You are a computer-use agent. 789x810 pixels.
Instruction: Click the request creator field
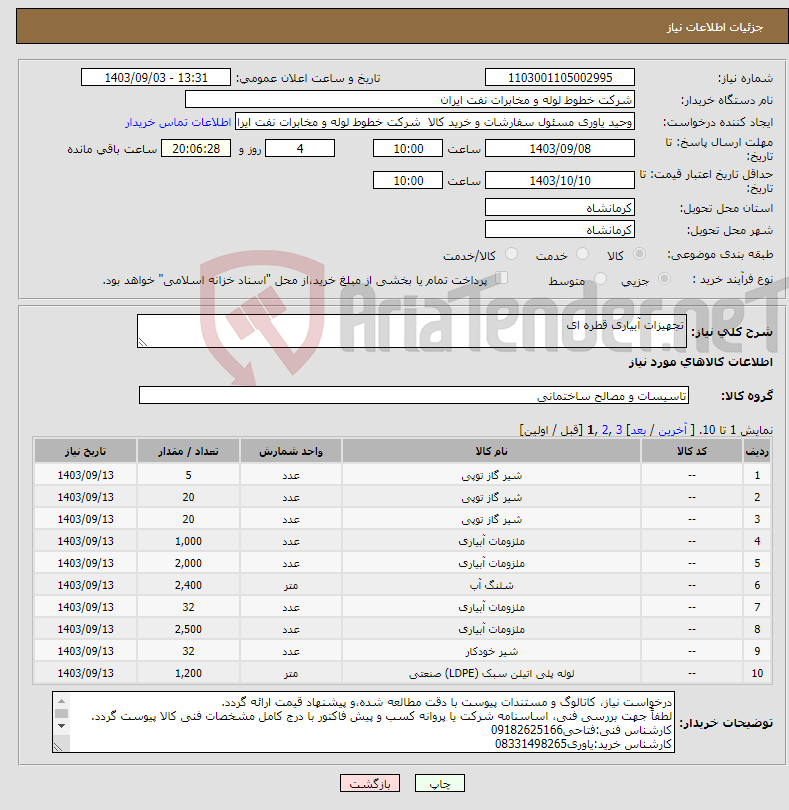tap(435, 122)
